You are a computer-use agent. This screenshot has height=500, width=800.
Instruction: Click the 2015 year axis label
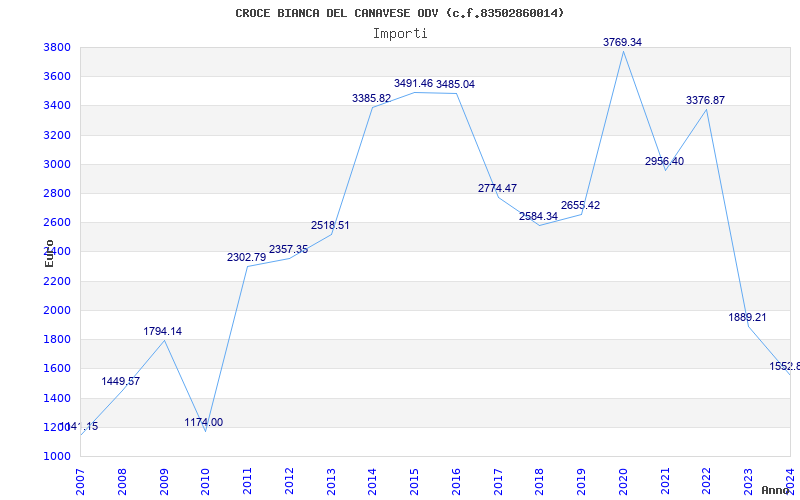414,482
